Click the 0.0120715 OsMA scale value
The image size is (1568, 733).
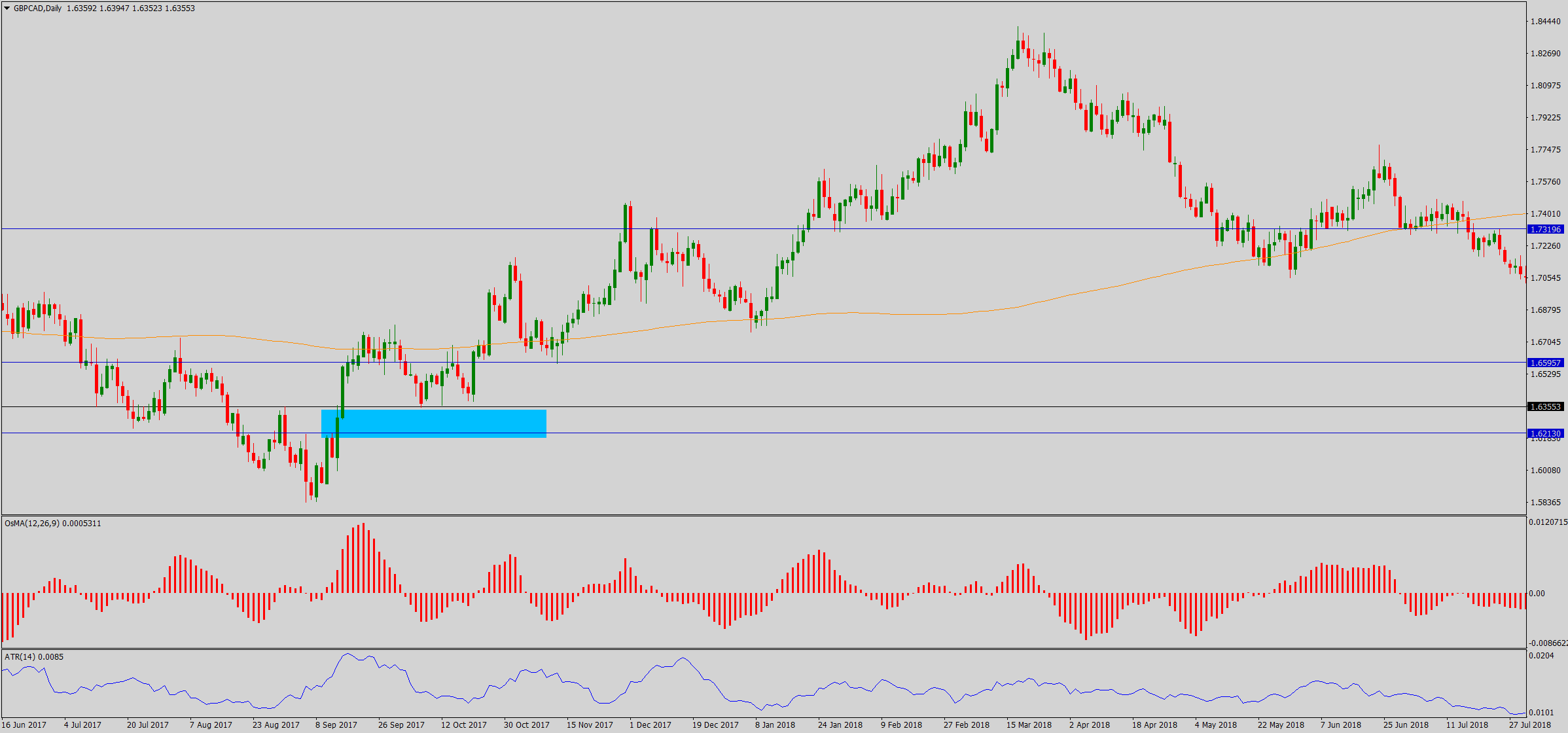click(1548, 522)
